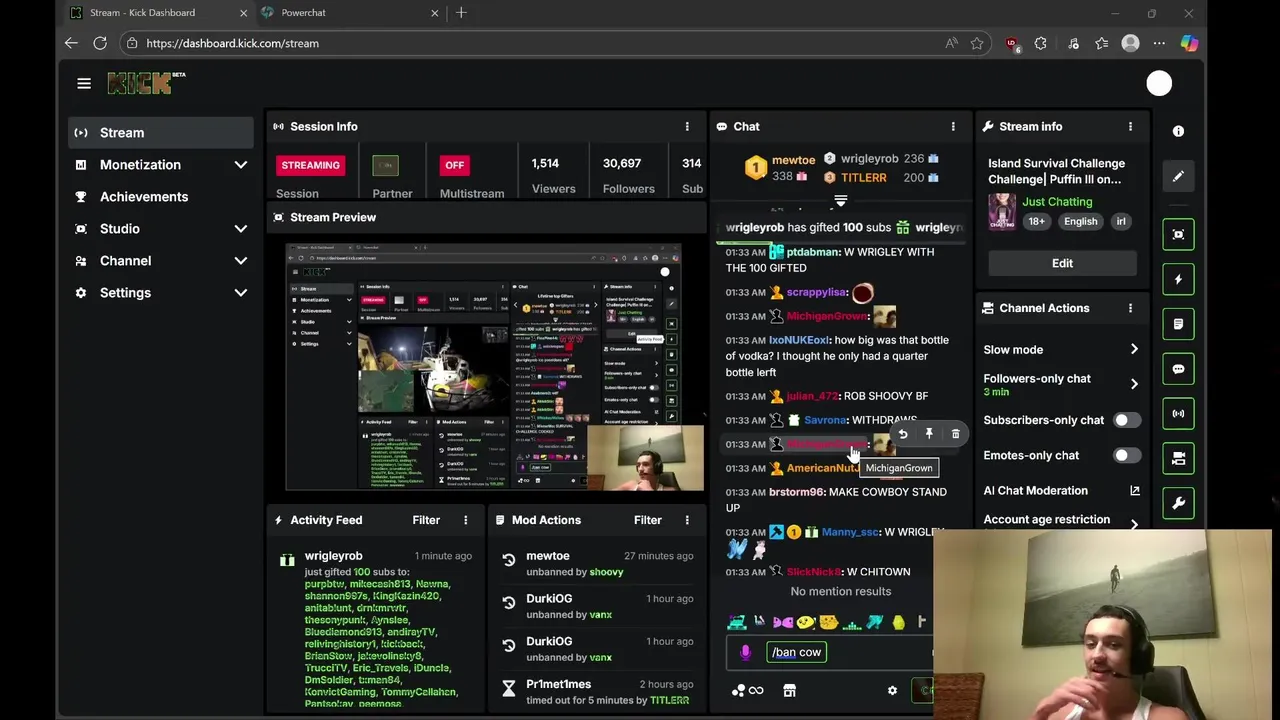This screenshot has height=720, width=1280.
Task: Click the chat bubble icon in the right rail
Action: click(x=1178, y=369)
